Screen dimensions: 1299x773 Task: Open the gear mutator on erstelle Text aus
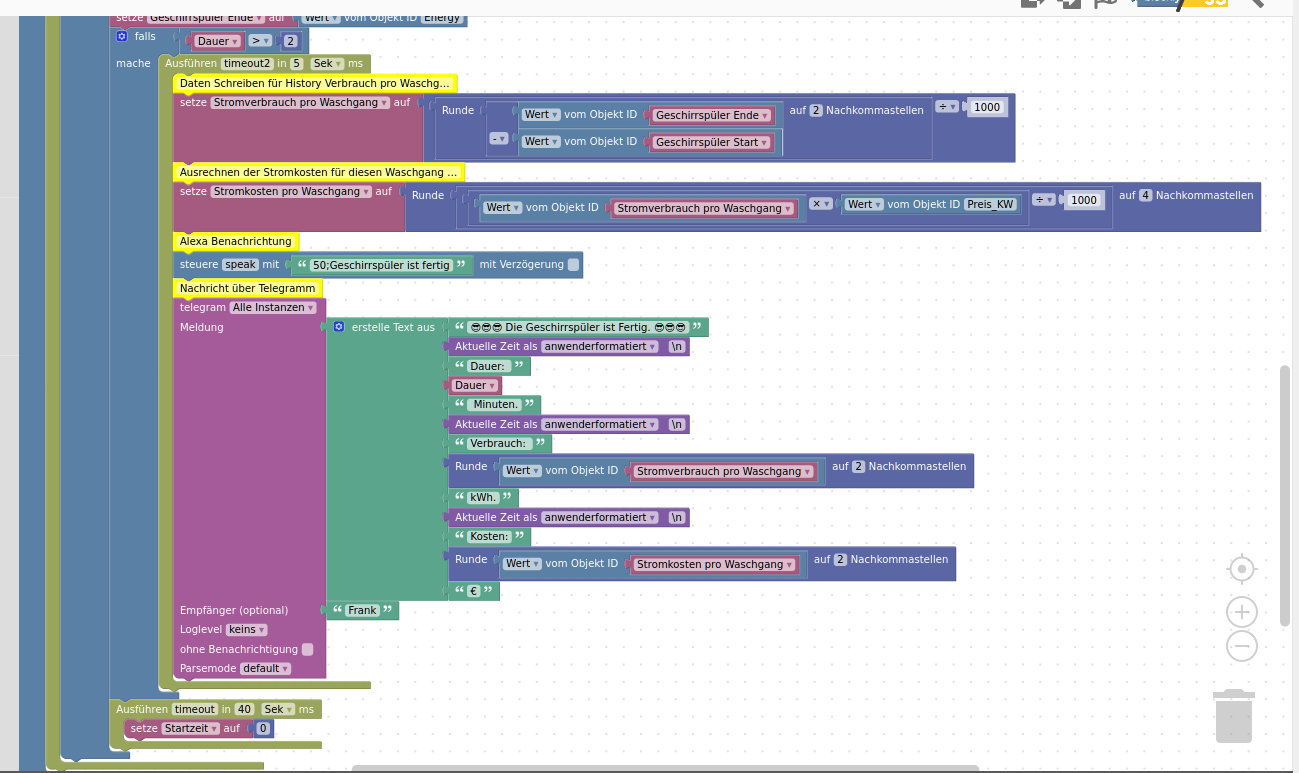[339, 327]
